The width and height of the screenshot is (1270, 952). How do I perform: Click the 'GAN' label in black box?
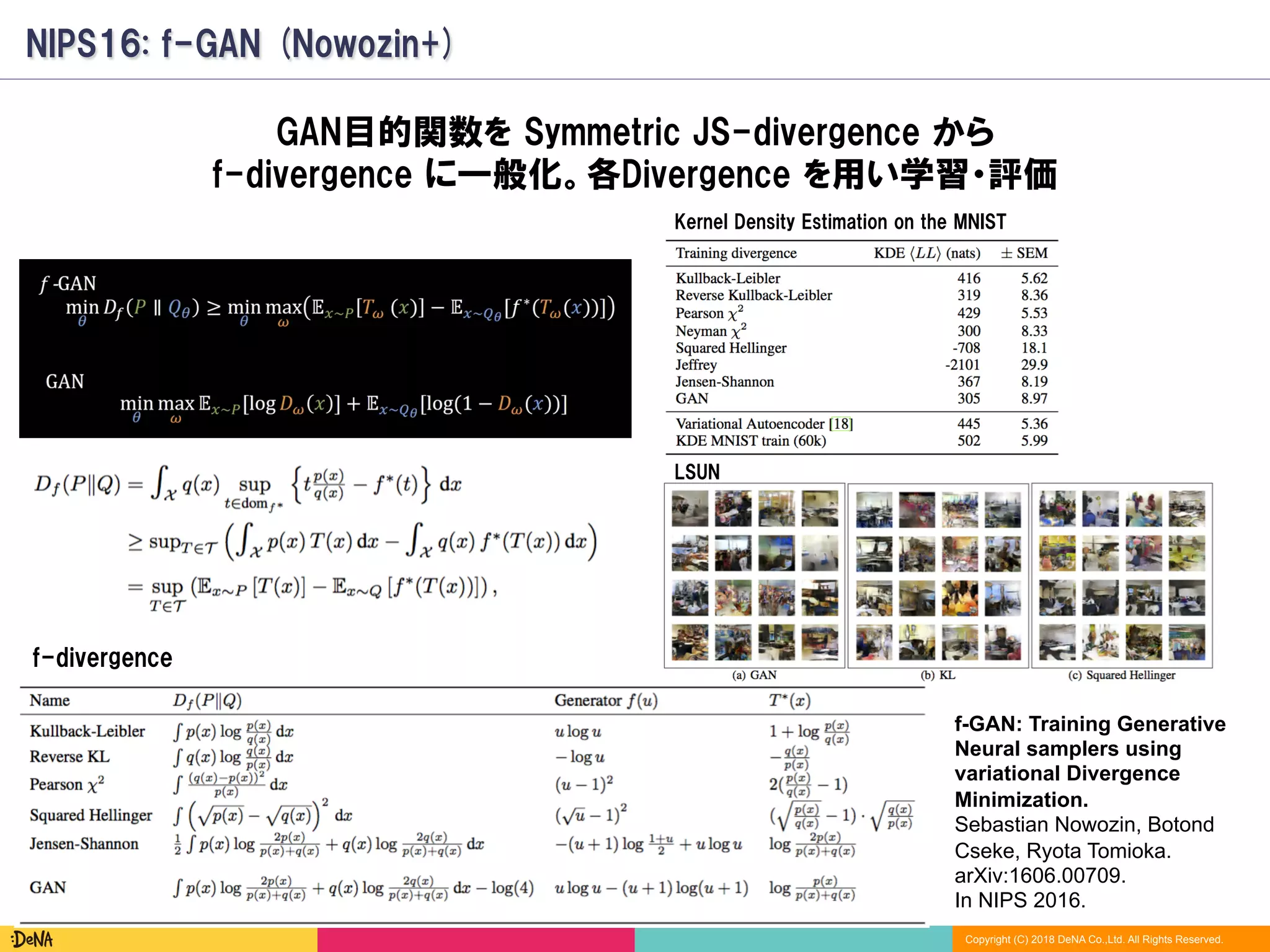click(x=64, y=381)
